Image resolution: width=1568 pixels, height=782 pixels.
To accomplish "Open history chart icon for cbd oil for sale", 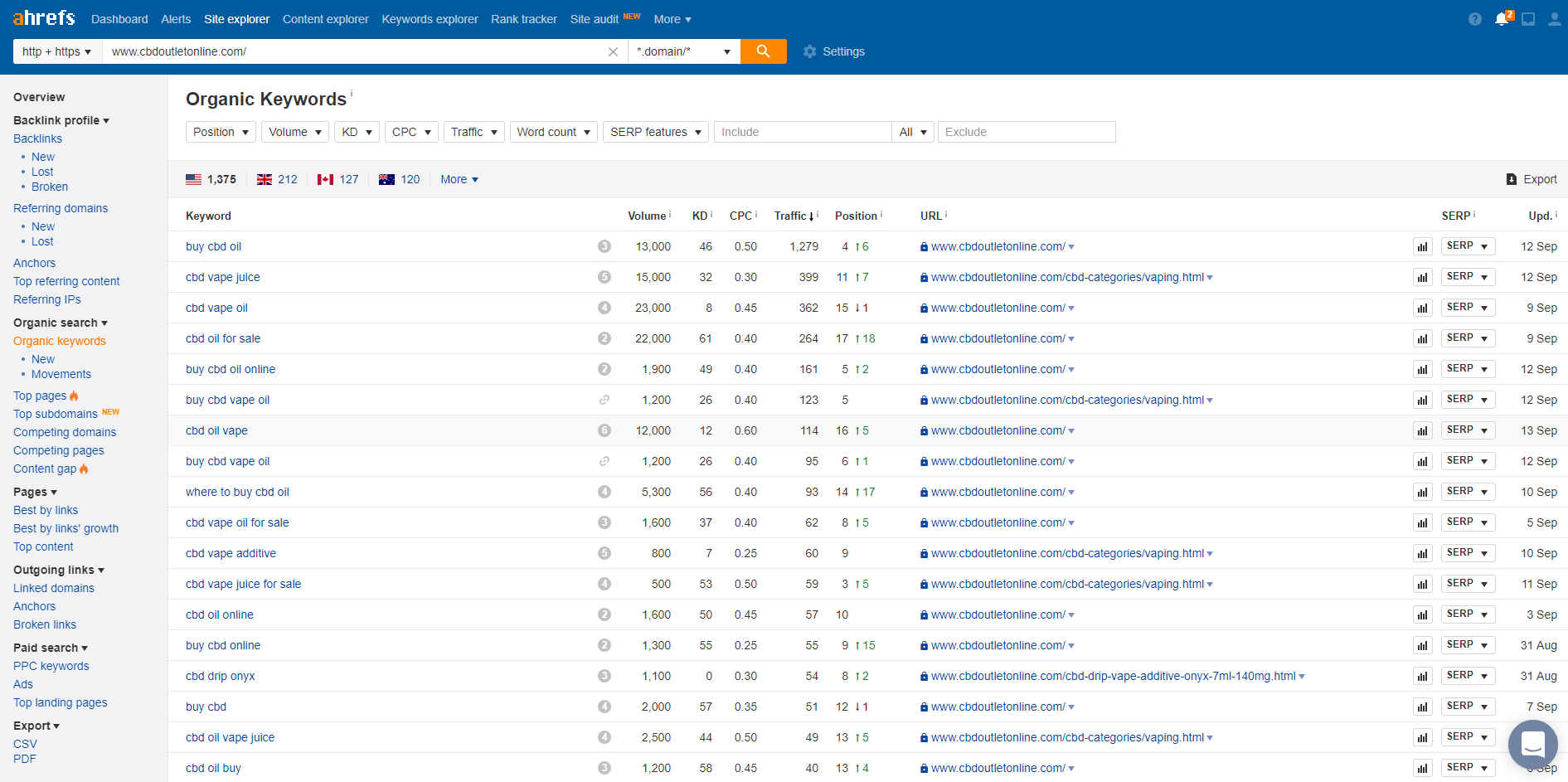I will pos(1423,339).
